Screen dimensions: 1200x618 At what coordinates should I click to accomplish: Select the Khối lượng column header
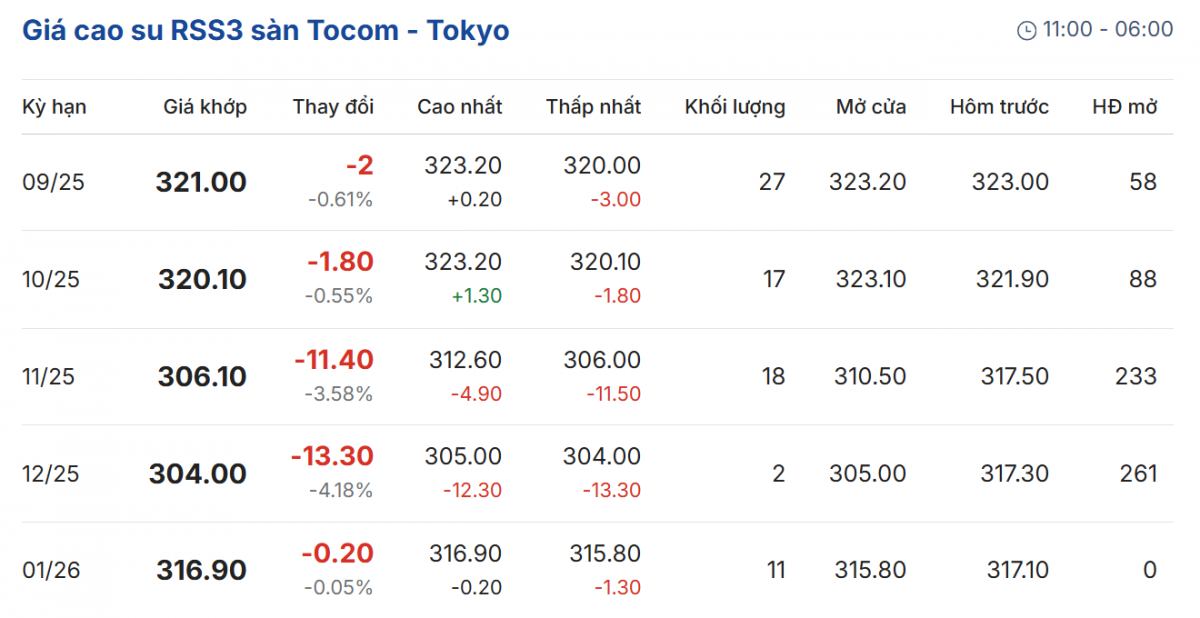(734, 107)
